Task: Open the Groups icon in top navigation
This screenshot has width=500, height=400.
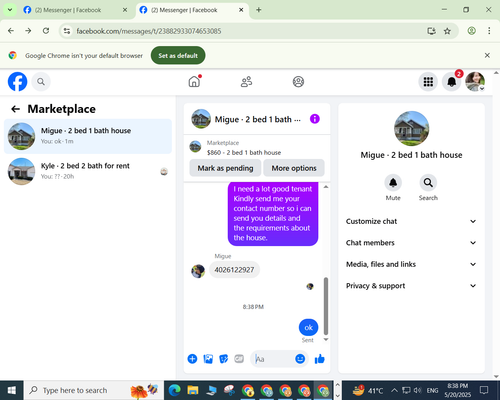Action: [298, 82]
